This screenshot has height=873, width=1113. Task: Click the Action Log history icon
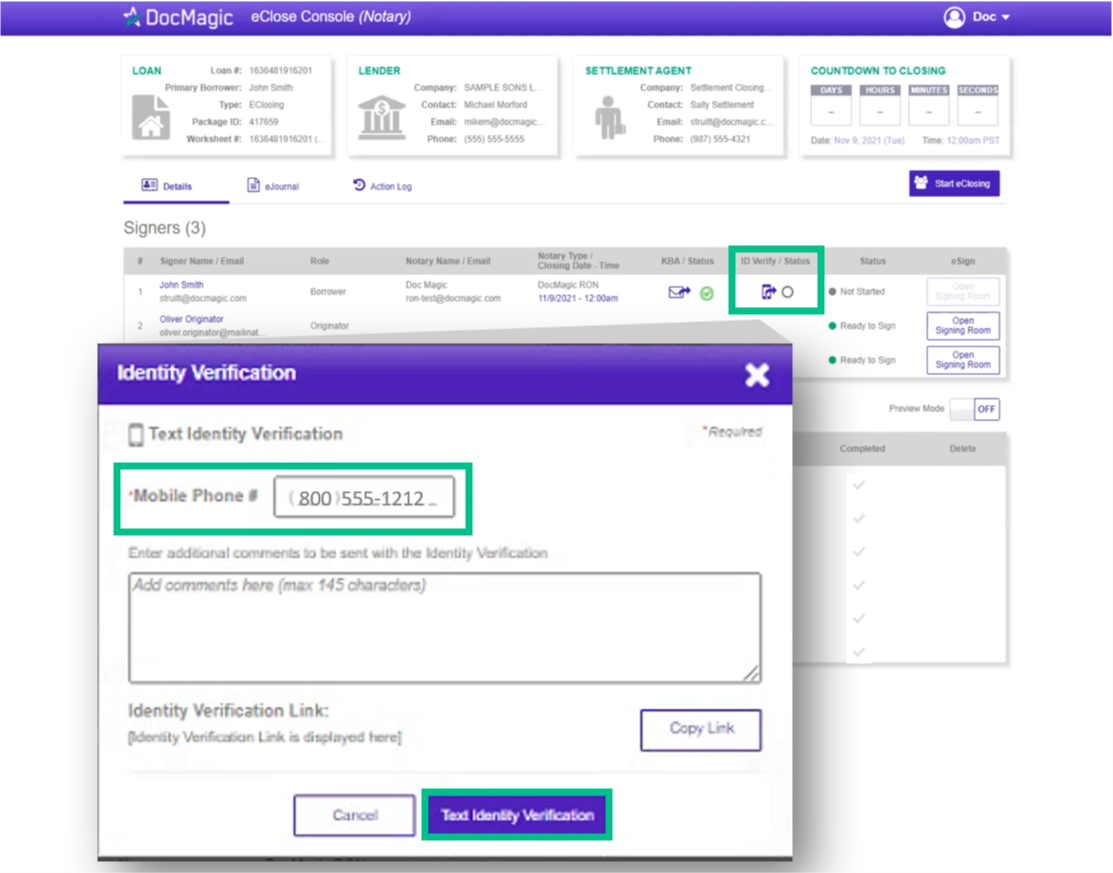click(359, 185)
